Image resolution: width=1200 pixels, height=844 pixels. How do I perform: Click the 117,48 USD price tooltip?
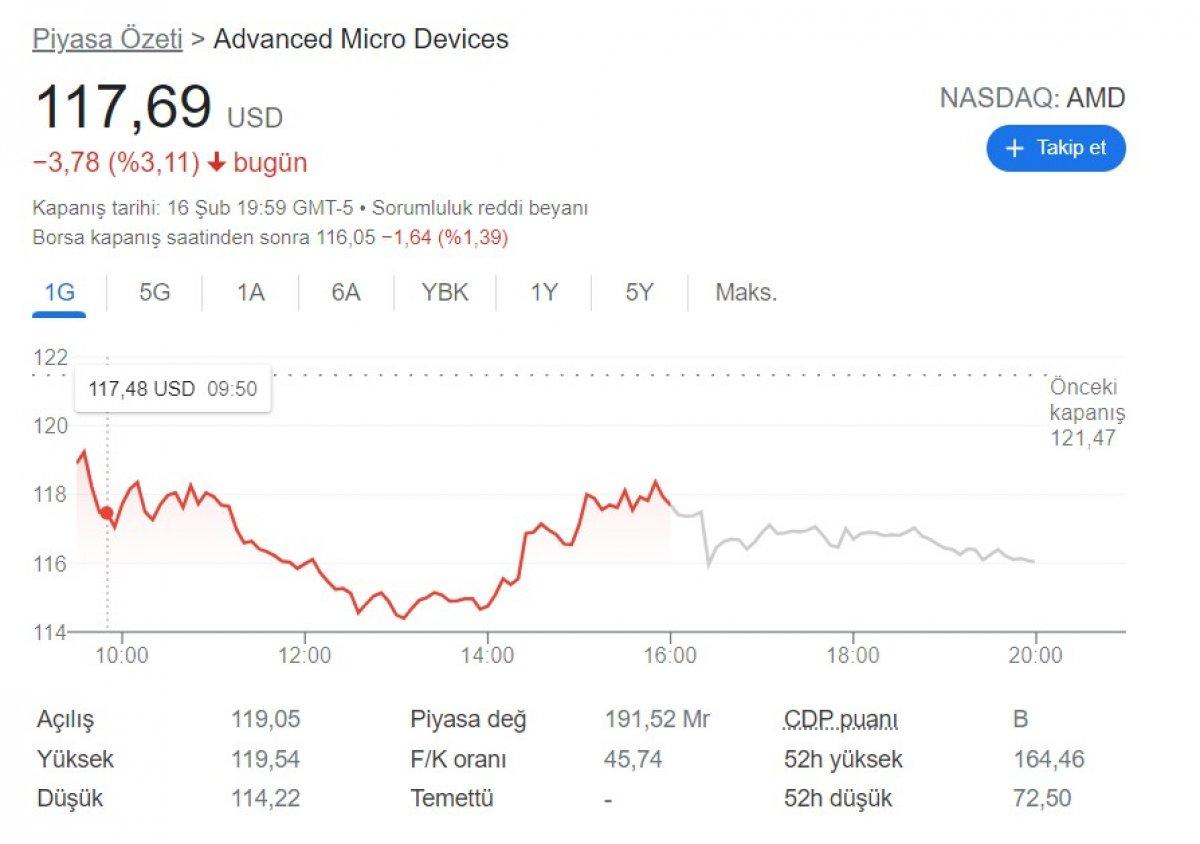172,389
